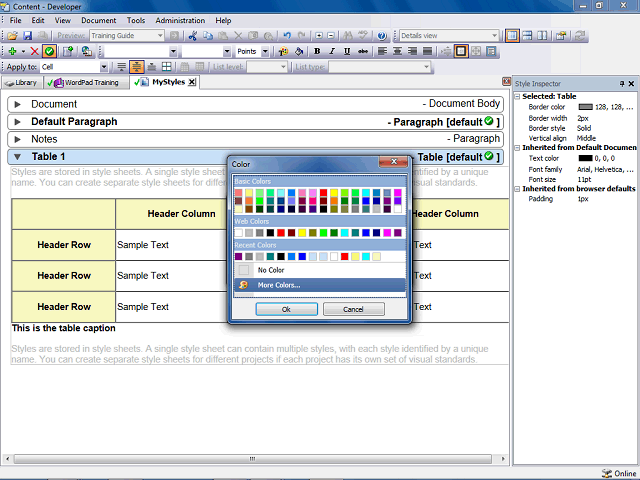Click the vertical align top icon

(121, 67)
